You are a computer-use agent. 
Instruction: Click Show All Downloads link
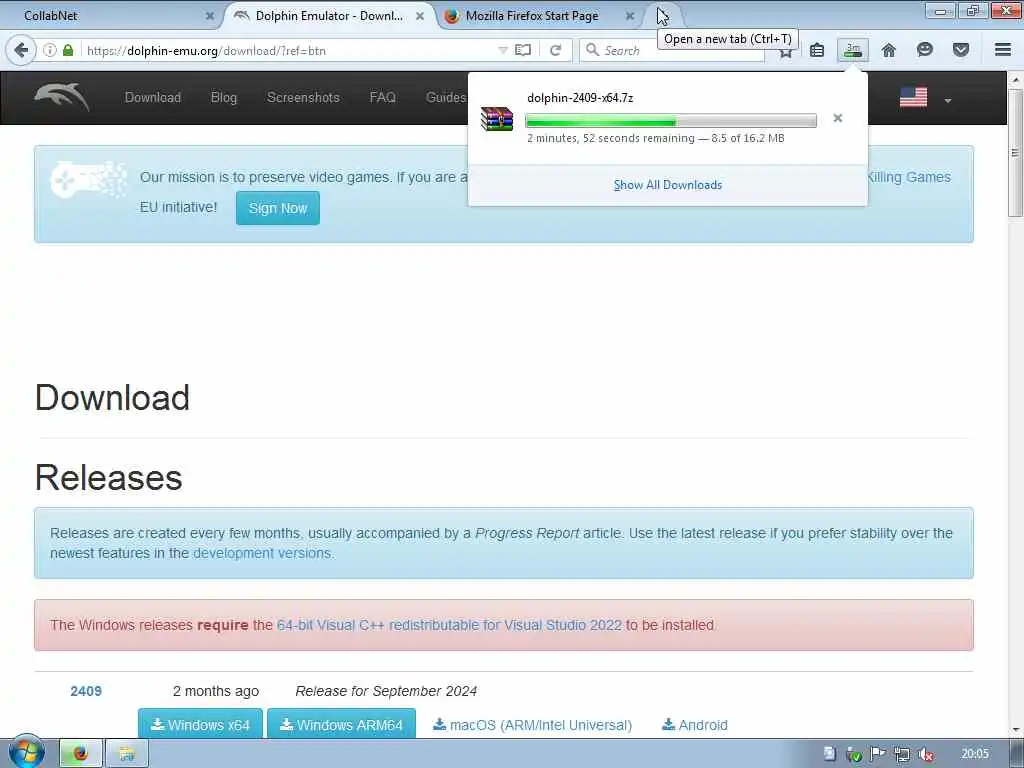pos(667,185)
